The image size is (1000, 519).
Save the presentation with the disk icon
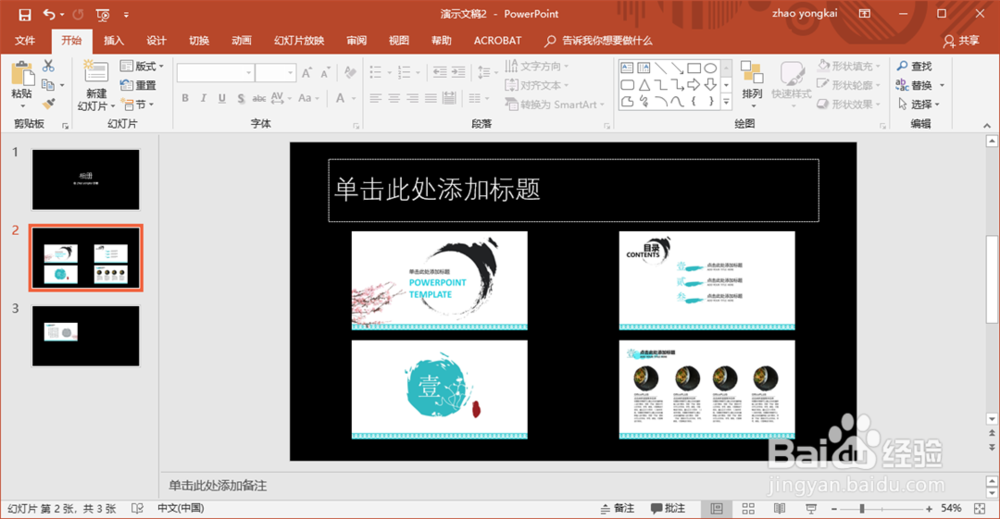click(24, 14)
